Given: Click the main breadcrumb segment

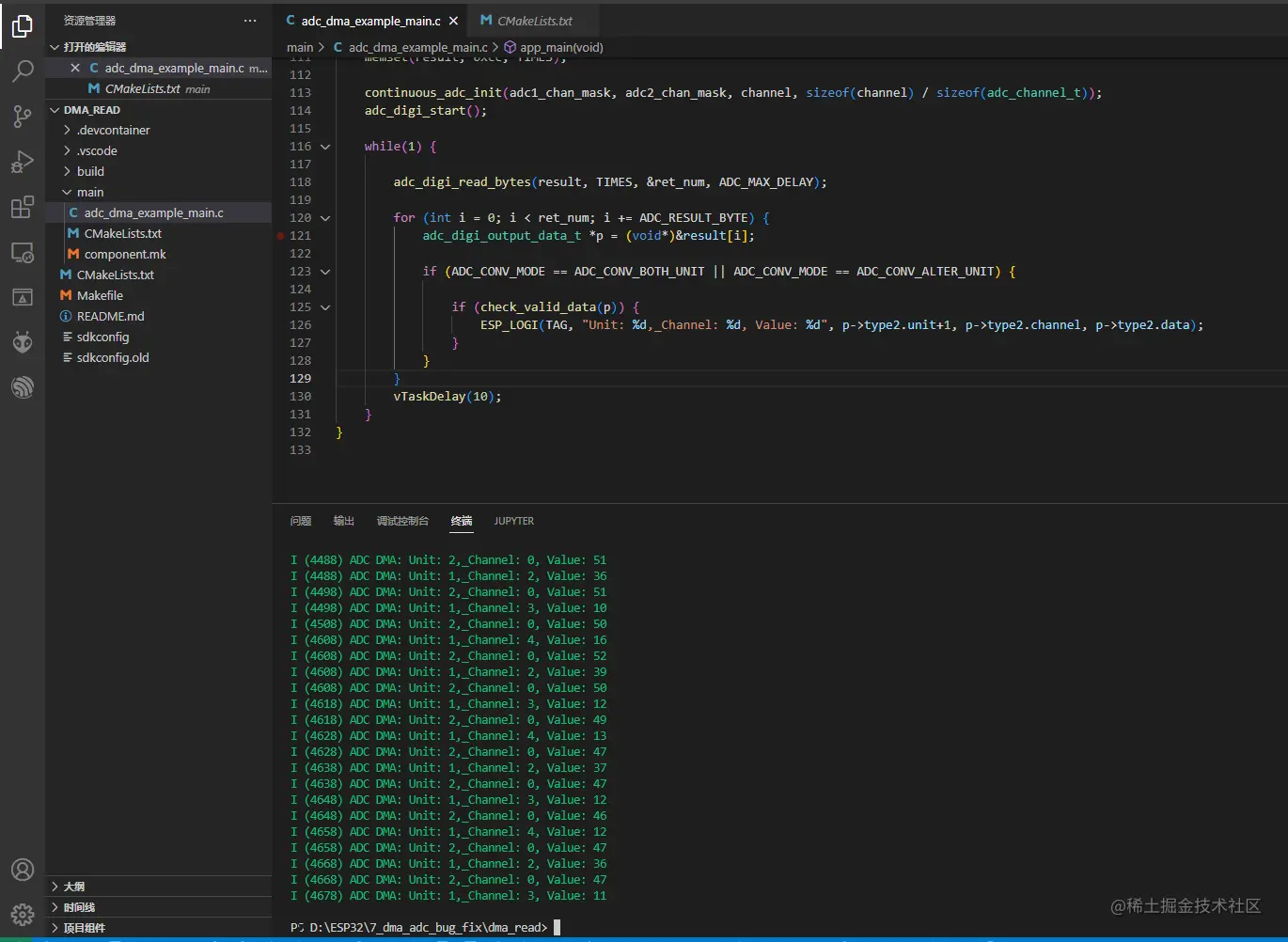Looking at the screenshot, I should tap(300, 47).
